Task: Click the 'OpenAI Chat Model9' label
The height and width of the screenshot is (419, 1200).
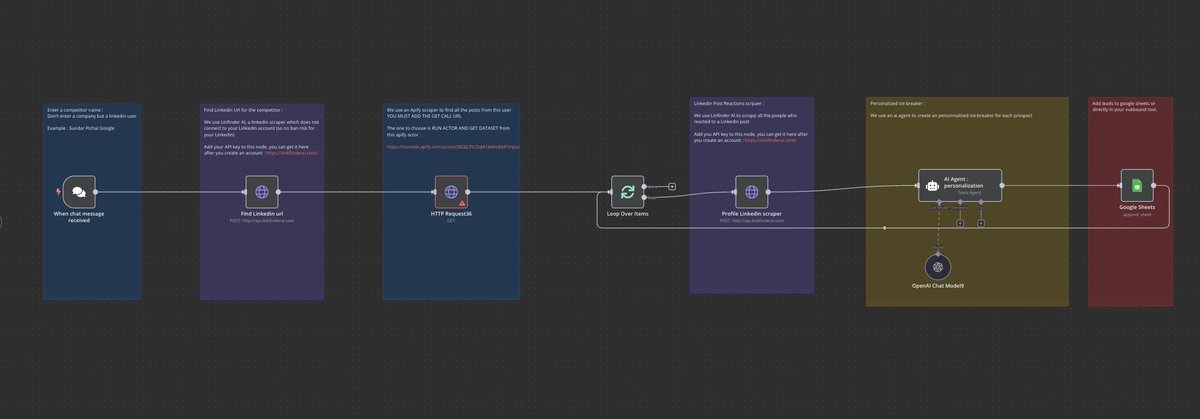Action: click(938, 286)
